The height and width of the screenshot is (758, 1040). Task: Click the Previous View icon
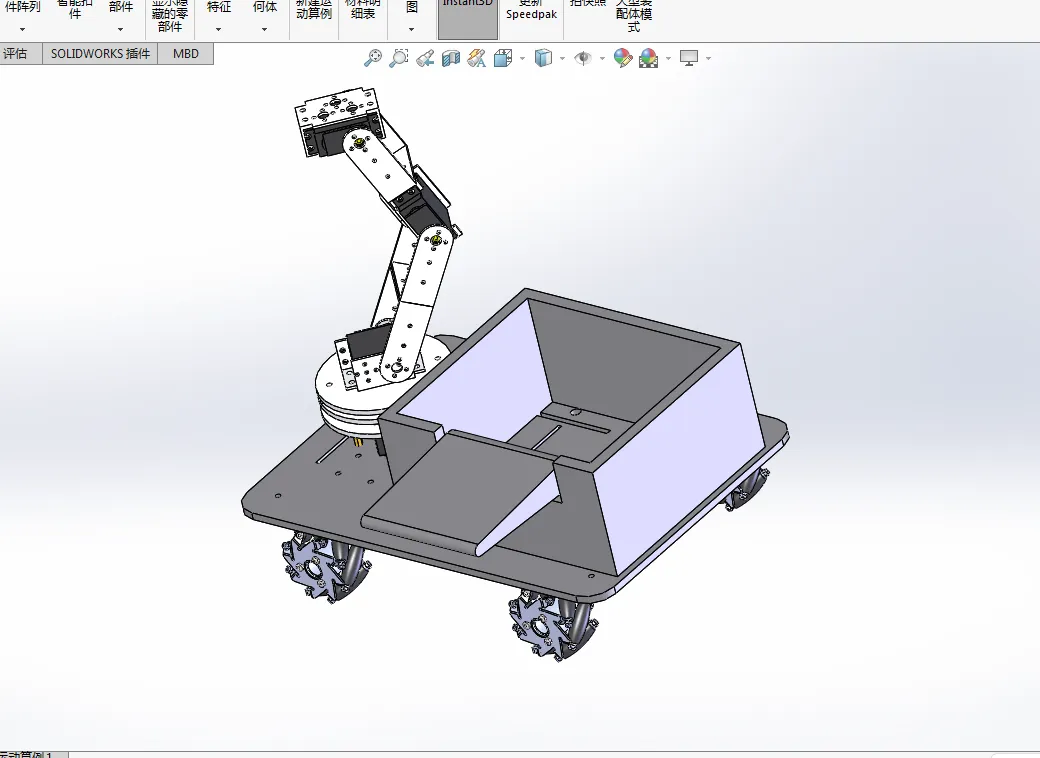[x=425, y=58]
